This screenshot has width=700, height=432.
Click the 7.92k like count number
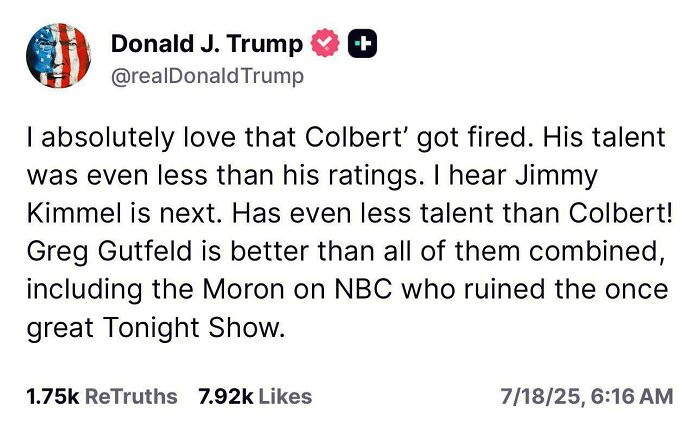tap(225, 396)
